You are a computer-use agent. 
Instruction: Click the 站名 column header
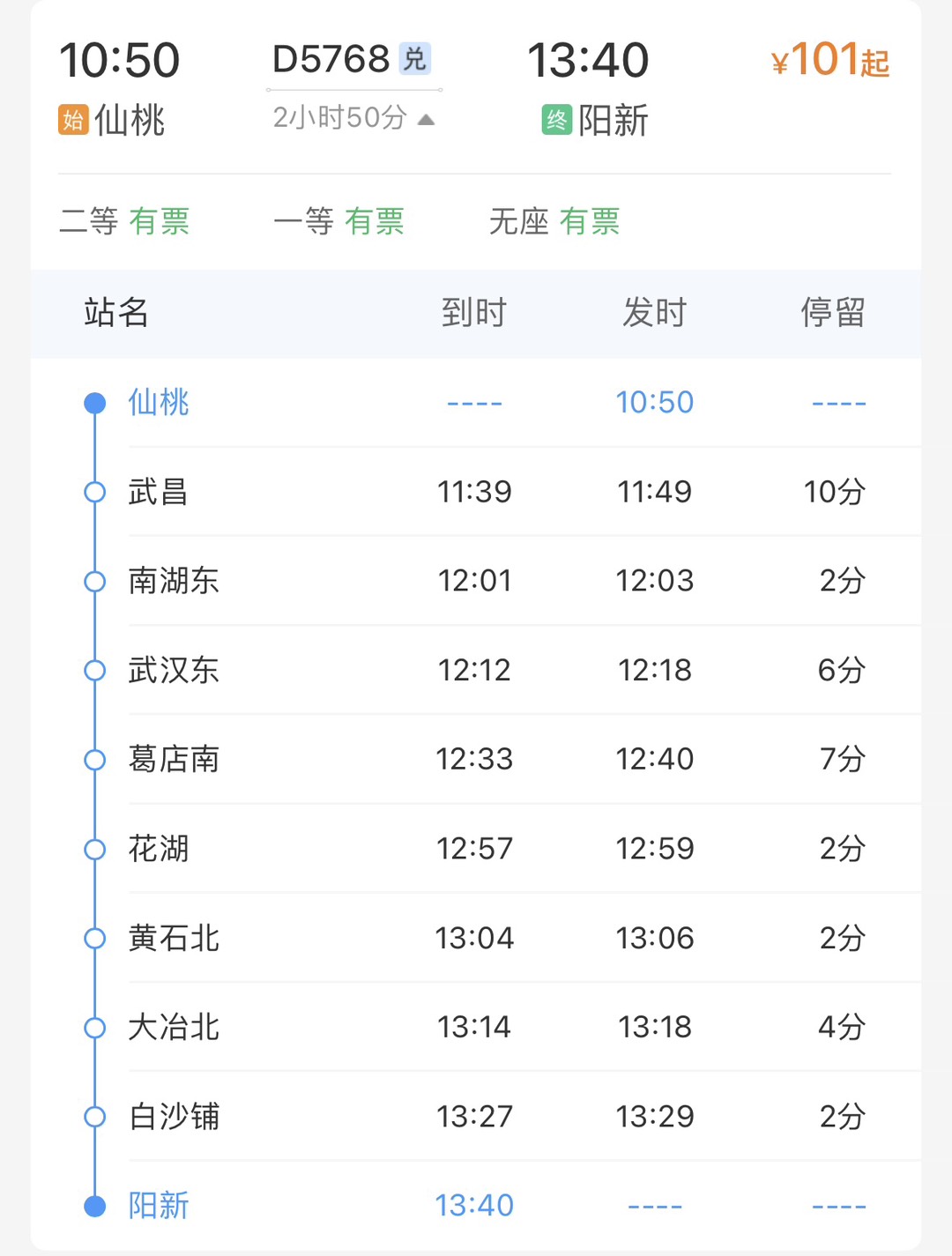[116, 313]
